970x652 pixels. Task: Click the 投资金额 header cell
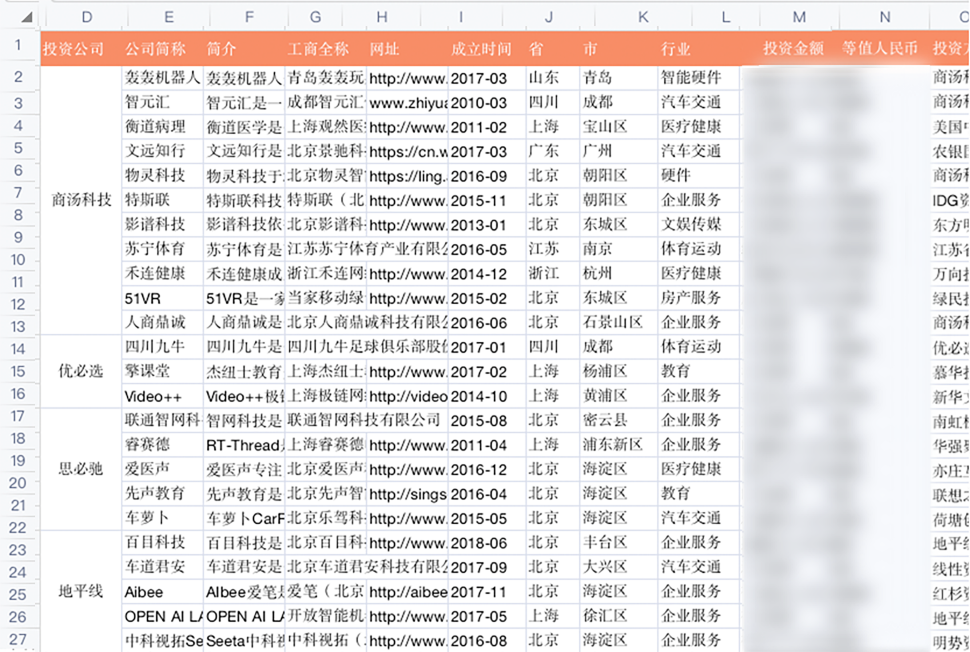coord(793,48)
